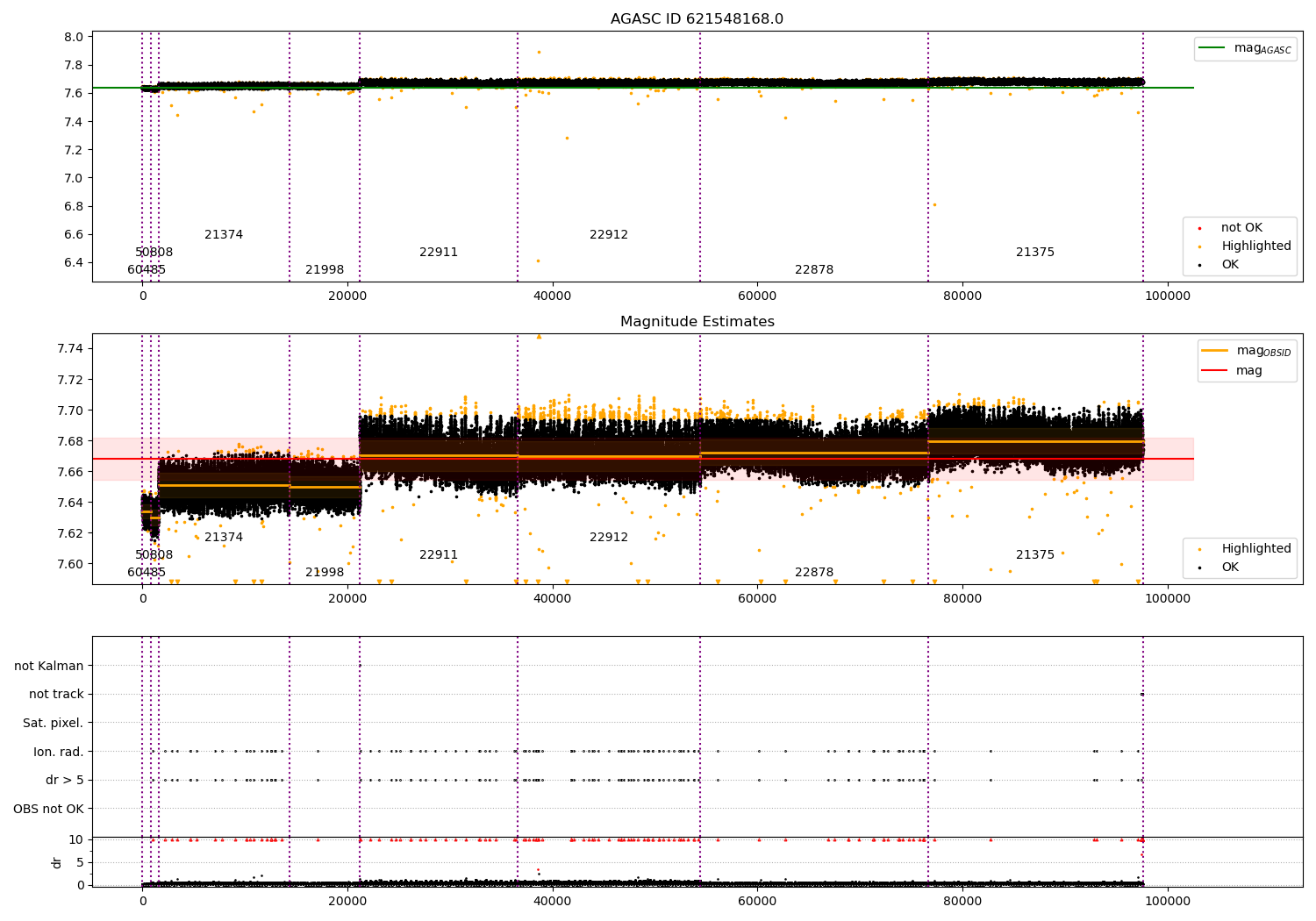Viewport: 1316px width, 921px height.
Task: Click the 'OK' legend entry in the Magnitude Estimates plot
Action: point(1229,568)
